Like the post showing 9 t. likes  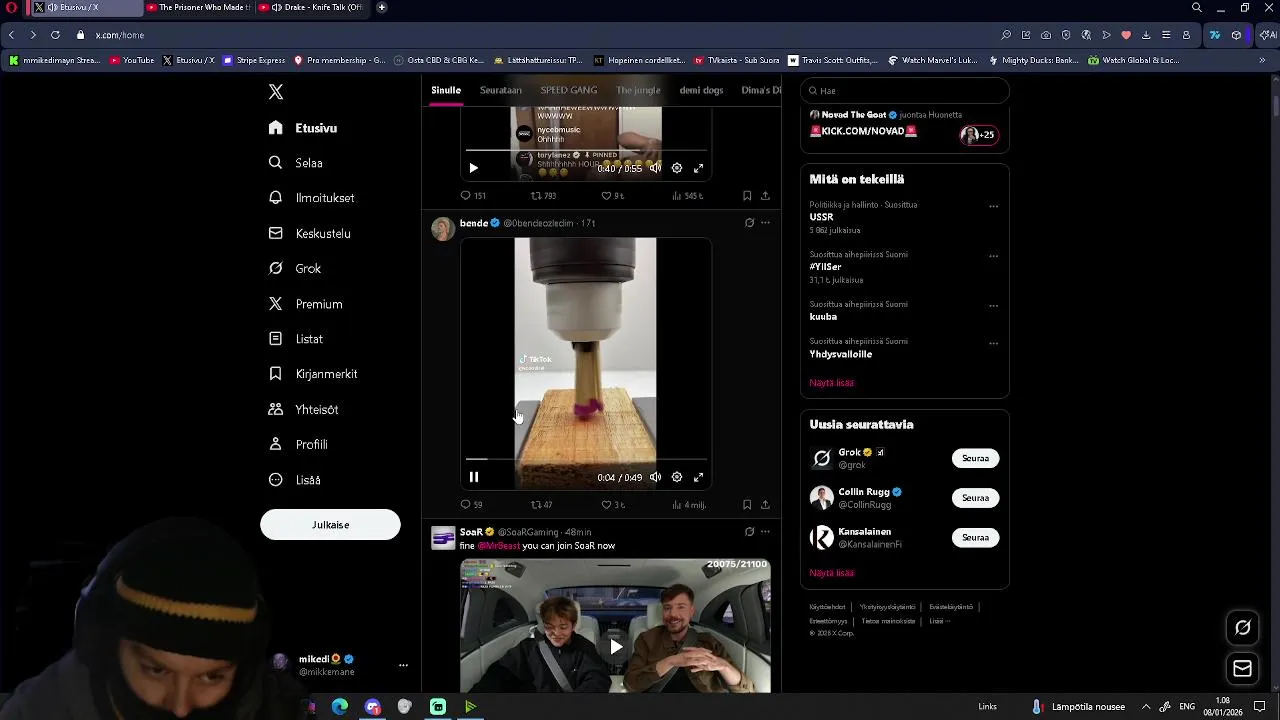pyautogui.click(x=613, y=196)
